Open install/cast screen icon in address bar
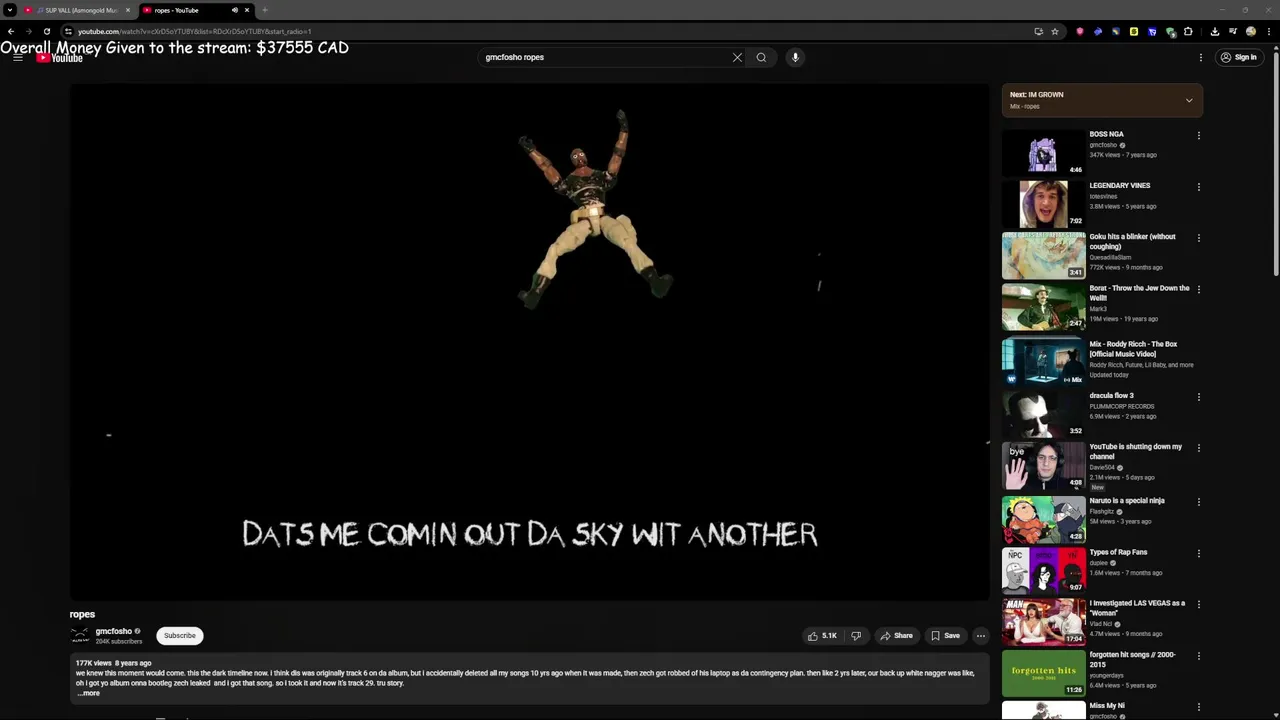 pyautogui.click(x=1038, y=31)
